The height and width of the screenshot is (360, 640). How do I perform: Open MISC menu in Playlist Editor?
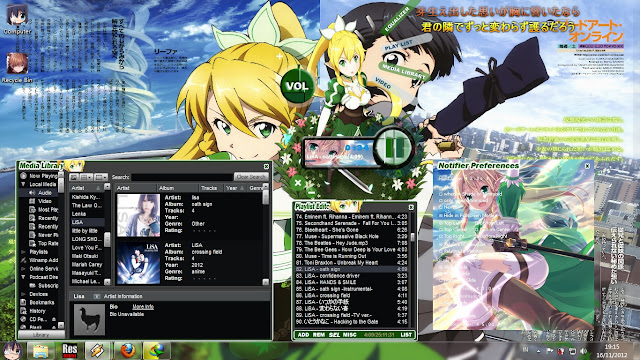coord(350,335)
